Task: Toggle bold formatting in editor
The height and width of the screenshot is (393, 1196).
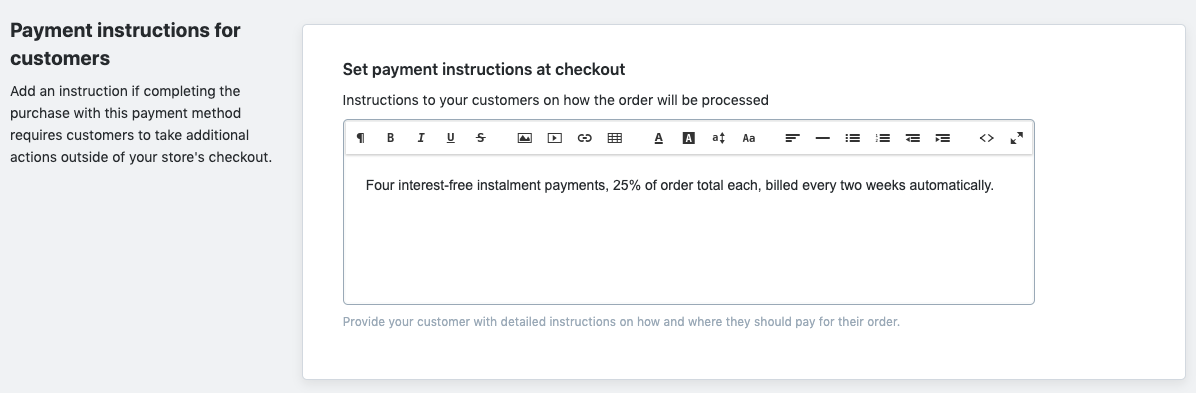Action: (391, 138)
